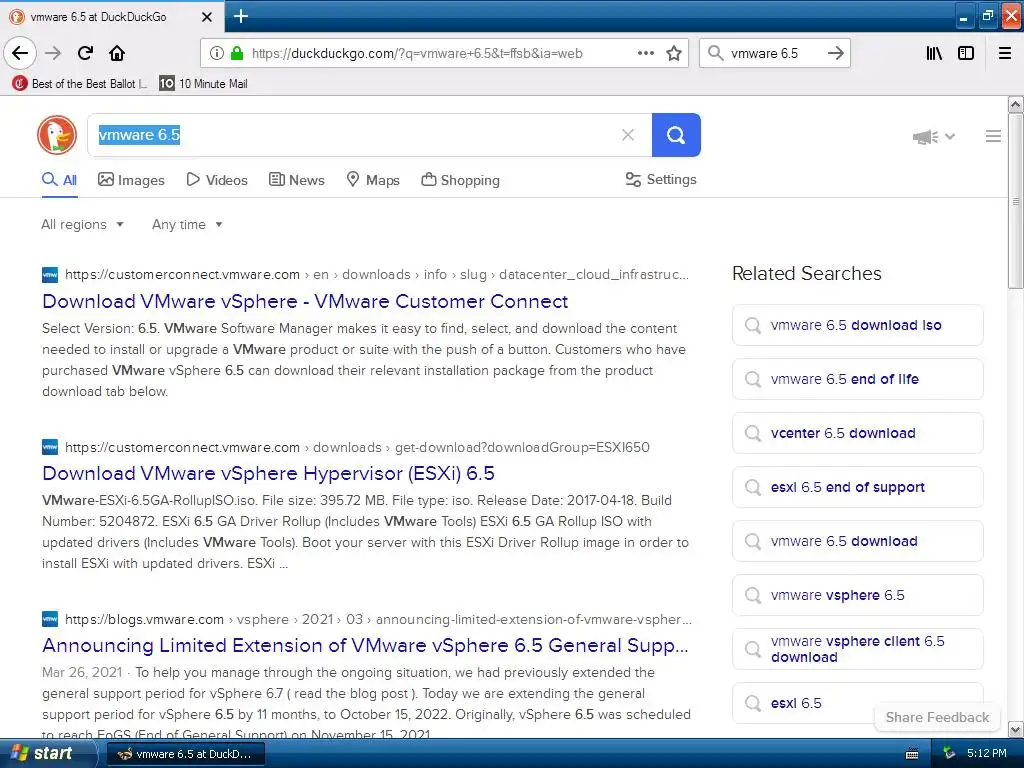1024x768 pixels.
Task: Select the All results tab
Action: coord(59,180)
